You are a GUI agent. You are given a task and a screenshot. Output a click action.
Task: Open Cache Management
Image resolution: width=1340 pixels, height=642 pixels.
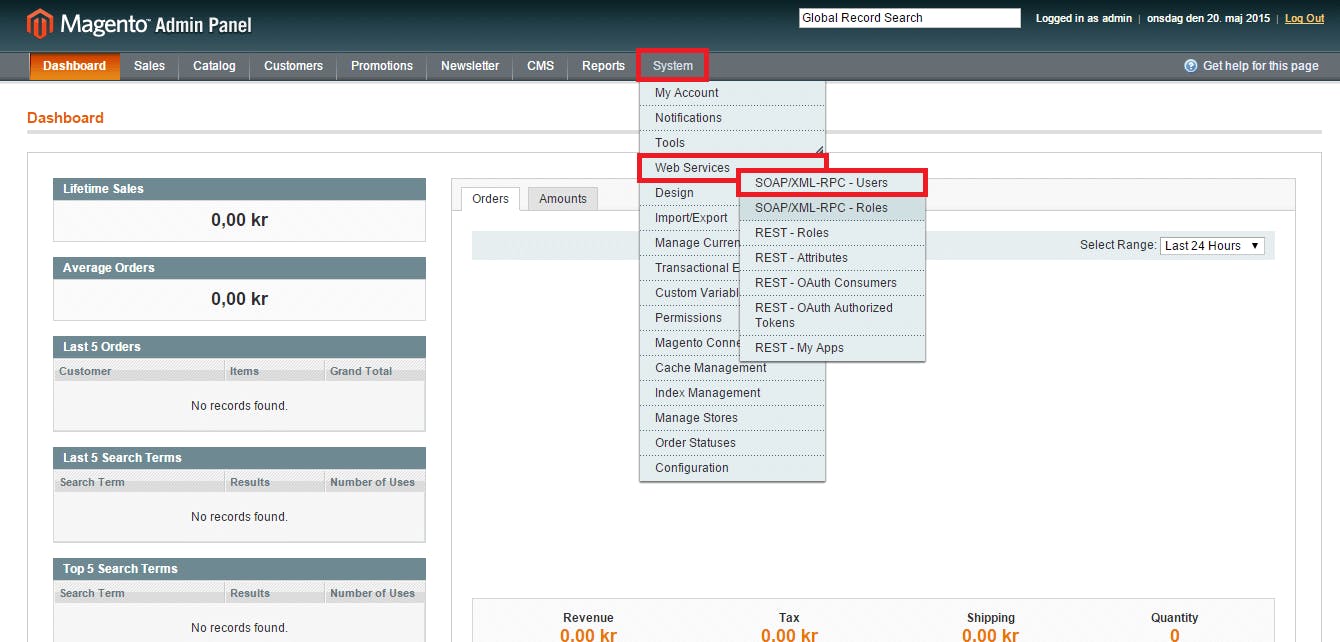[x=733, y=368]
